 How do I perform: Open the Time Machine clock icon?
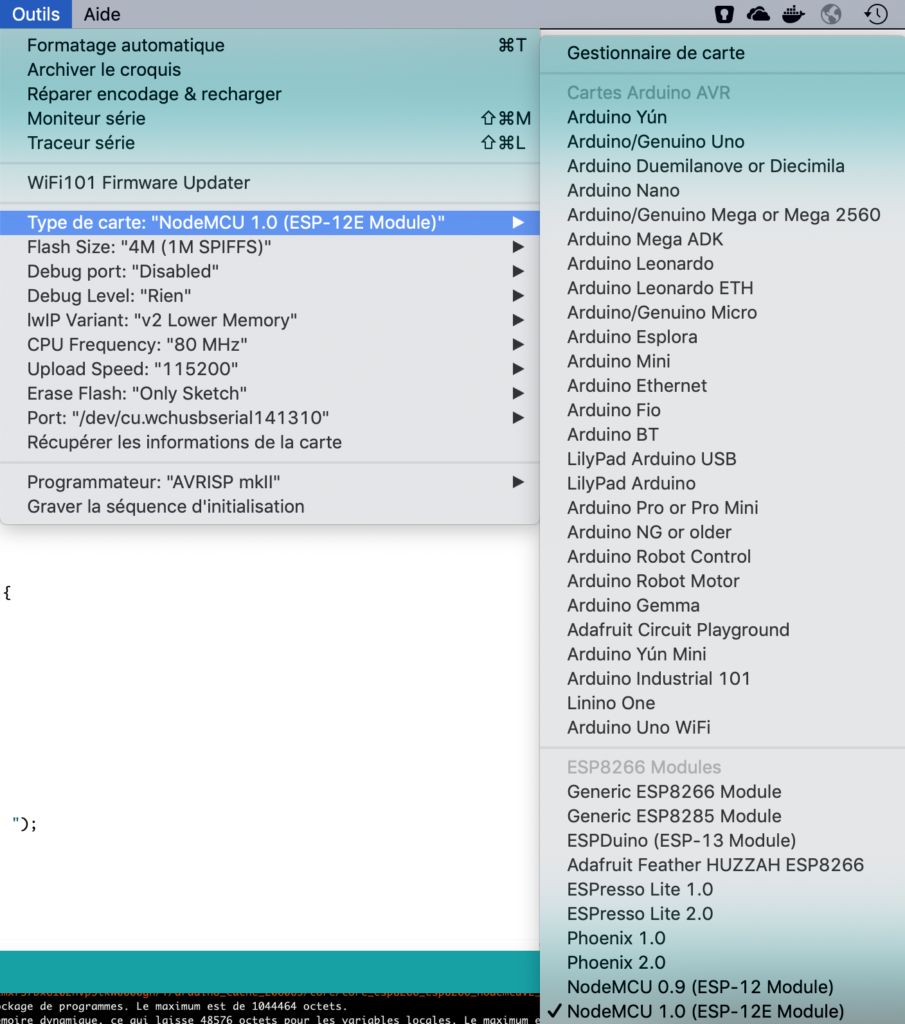[876, 14]
